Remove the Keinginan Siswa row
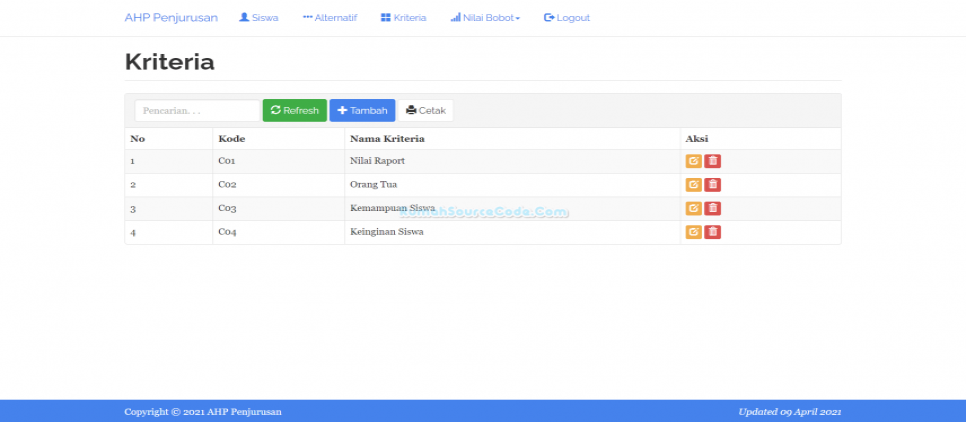This screenshot has height=422, width=966. tap(712, 232)
